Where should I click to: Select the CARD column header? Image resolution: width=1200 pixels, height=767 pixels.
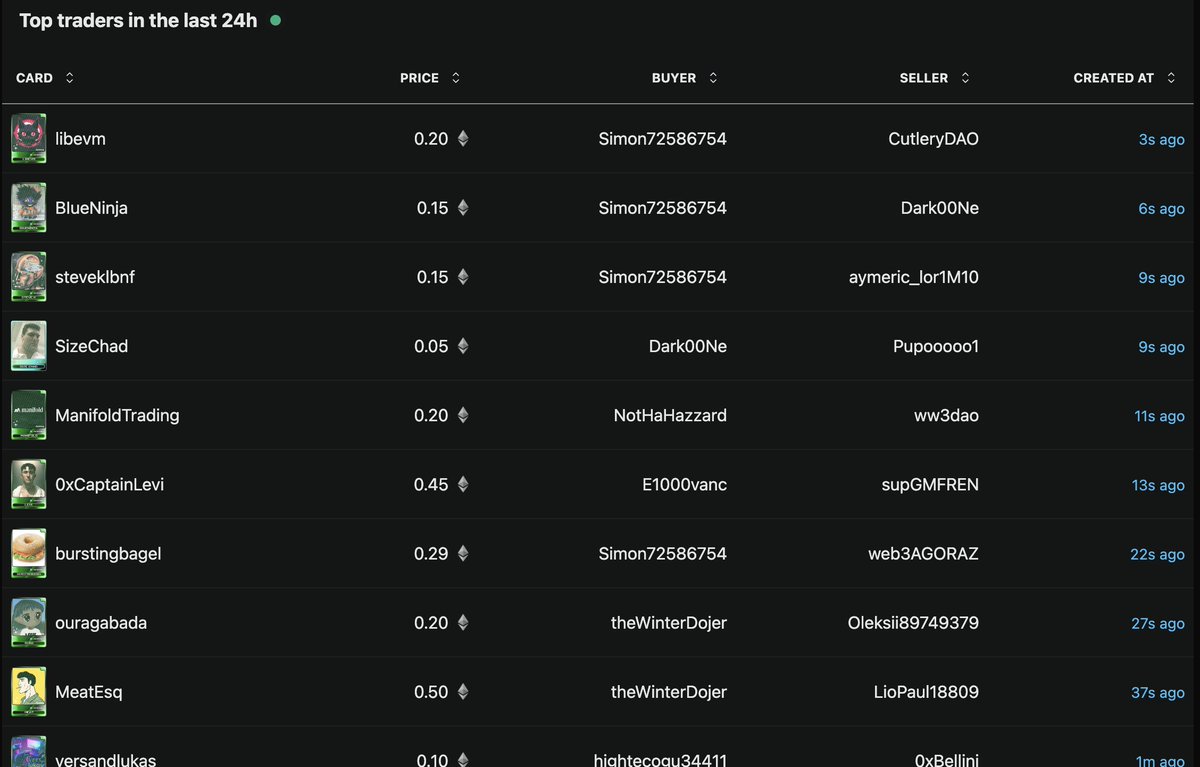point(33,77)
